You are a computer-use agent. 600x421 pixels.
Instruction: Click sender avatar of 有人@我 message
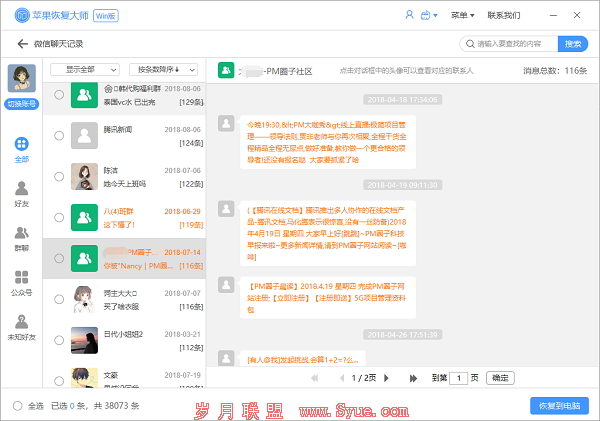tap(226, 358)
